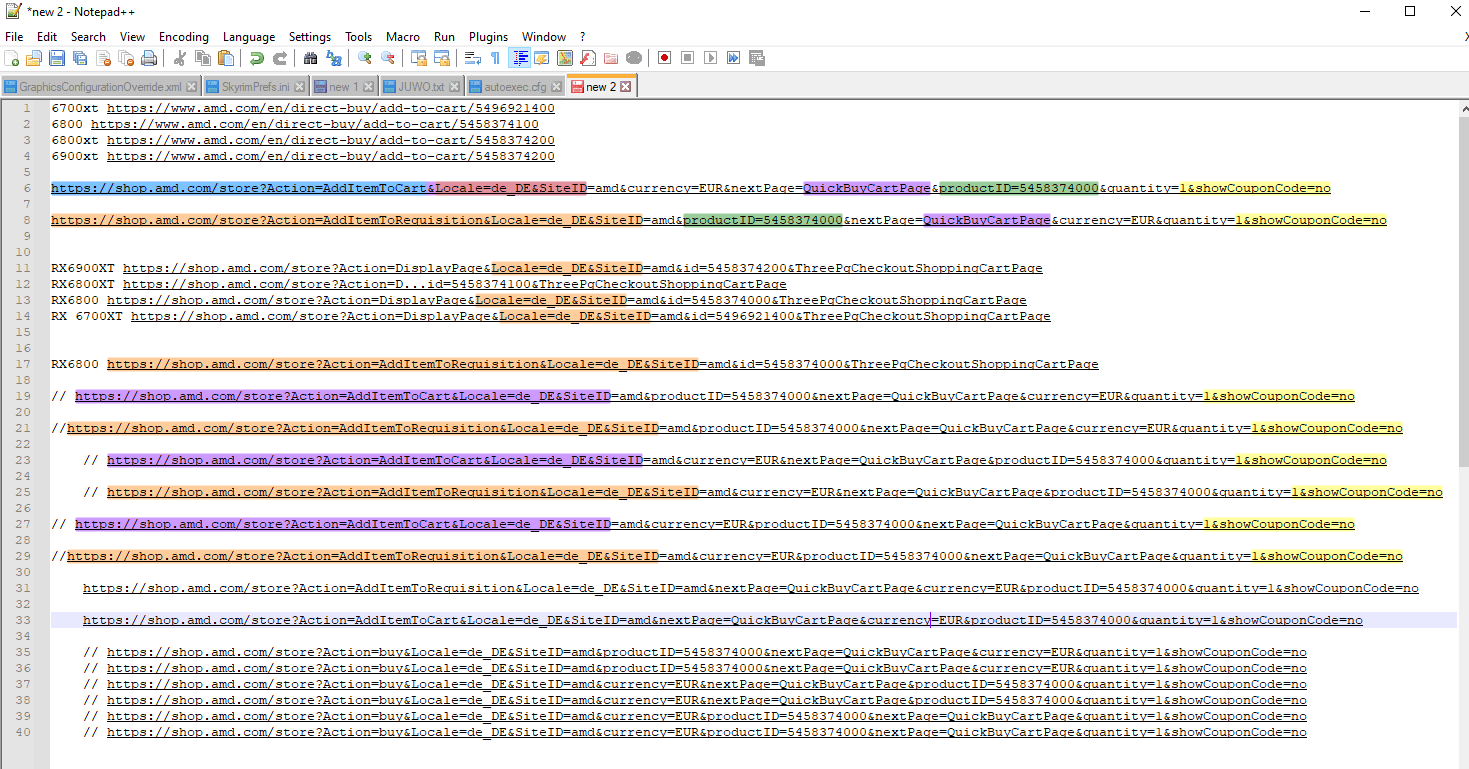1469x769 pixels.
Task: Switch to the new 1 tab
Action: [x=344, y=87]
